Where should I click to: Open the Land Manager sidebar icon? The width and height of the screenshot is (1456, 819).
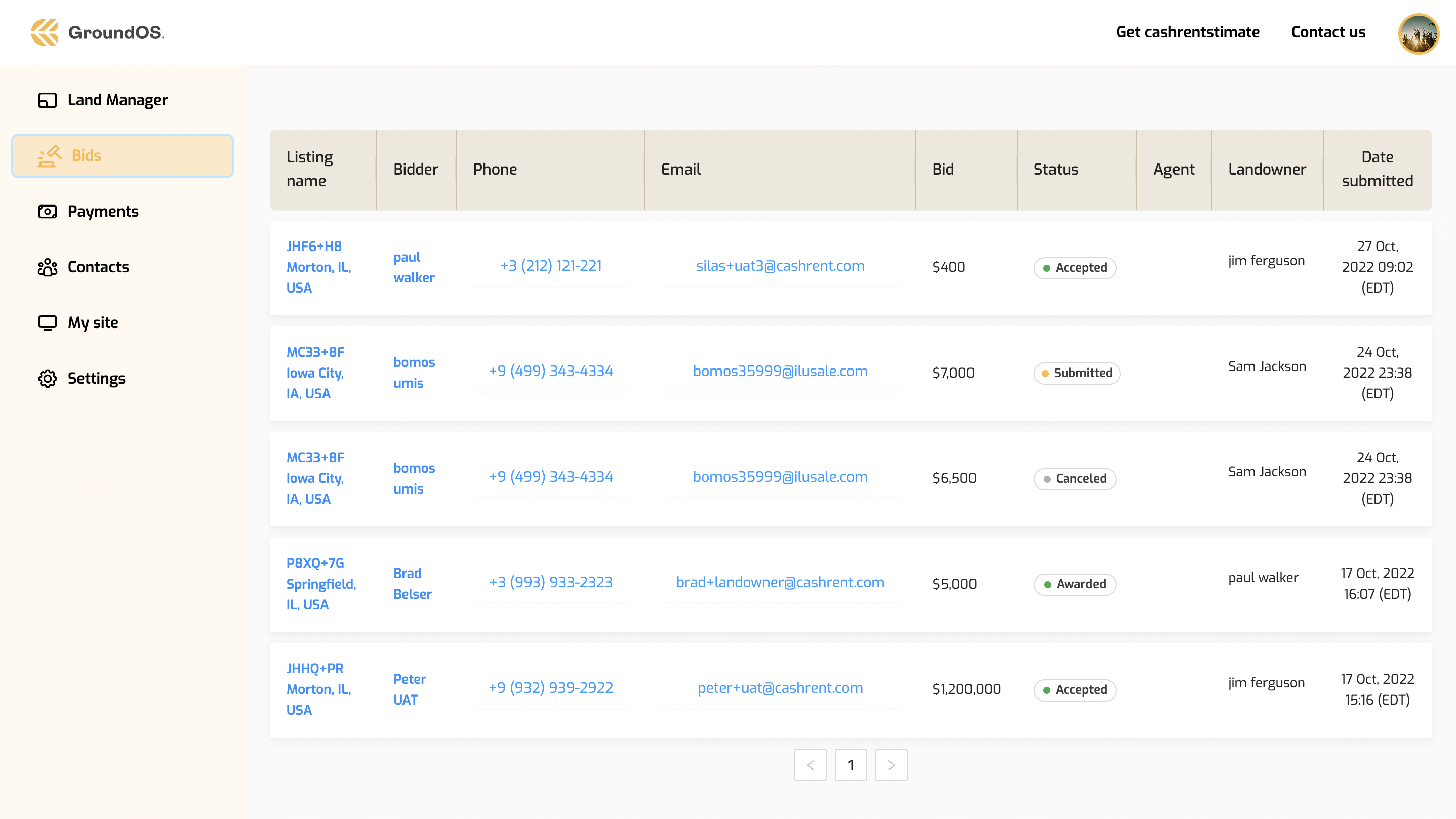click(x=48, y=100)
